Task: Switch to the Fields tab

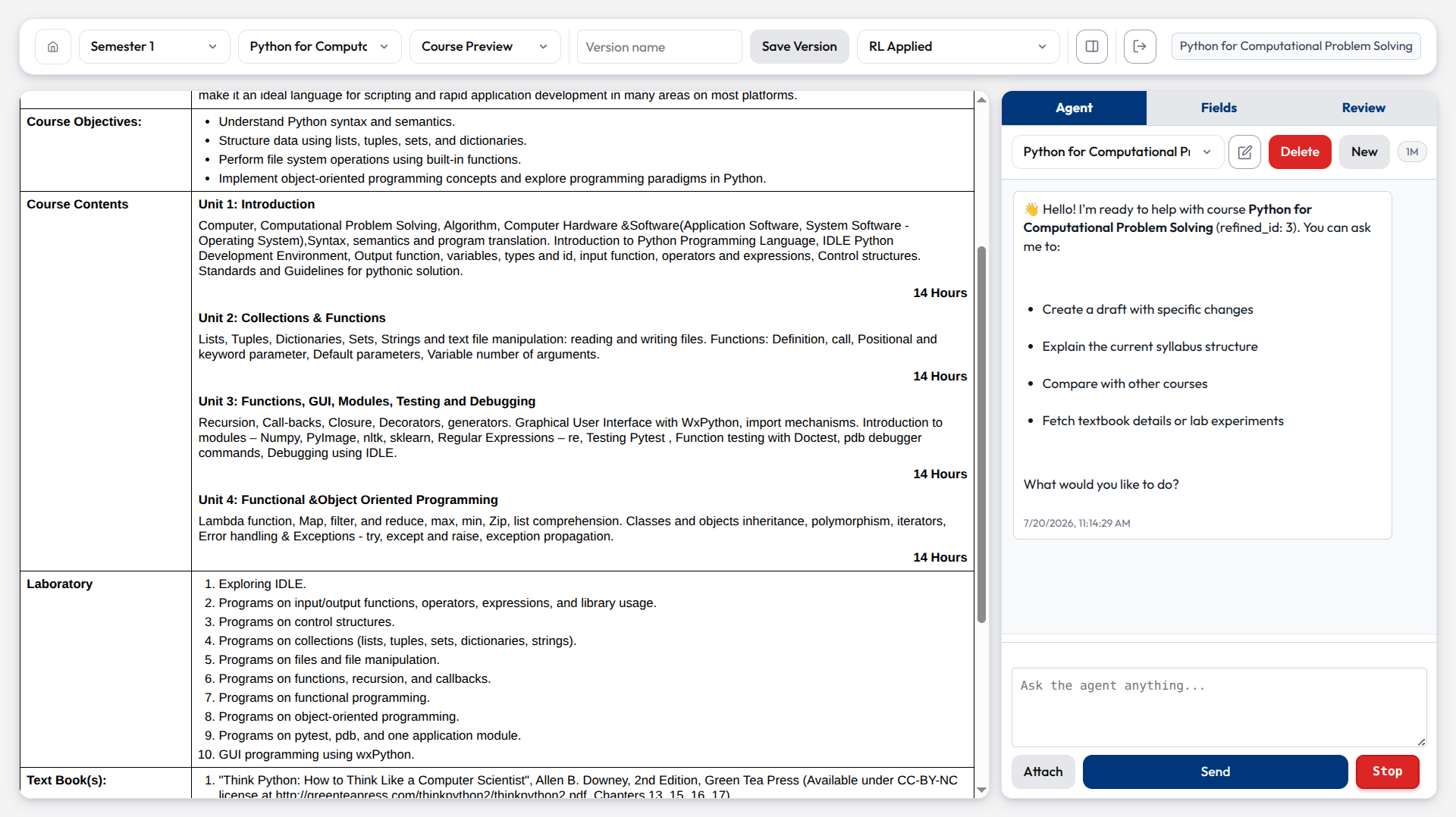Action: coord(1219,108)
